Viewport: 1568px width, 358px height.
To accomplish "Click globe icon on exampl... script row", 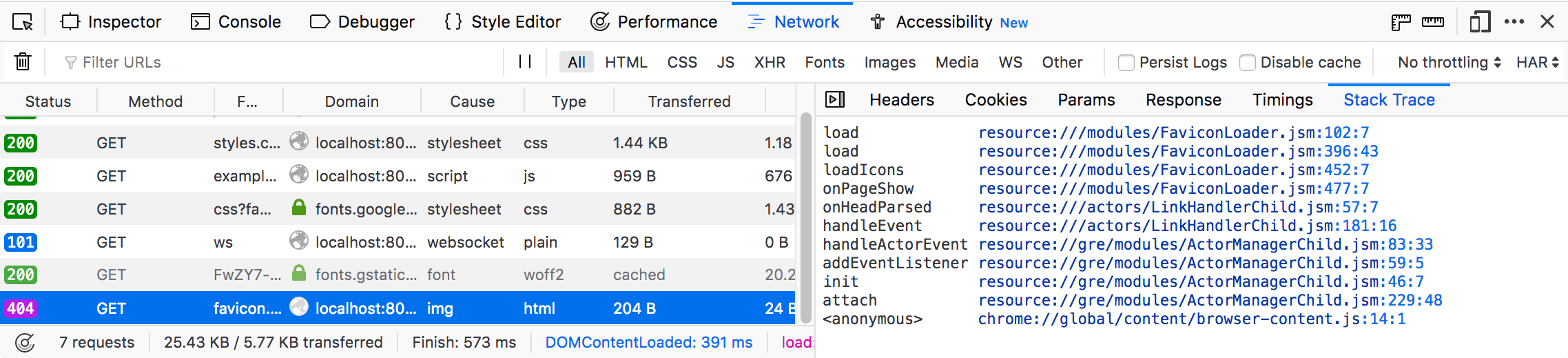I will 299,174.
